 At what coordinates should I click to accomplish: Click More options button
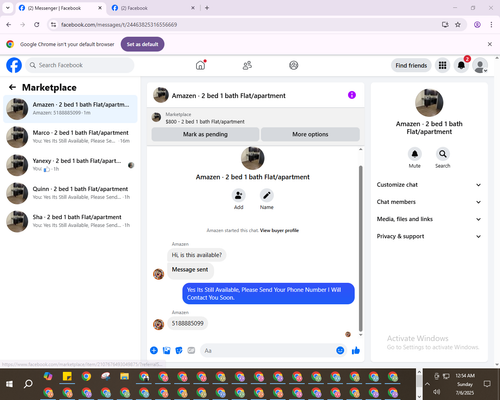(x=310, y=134)
